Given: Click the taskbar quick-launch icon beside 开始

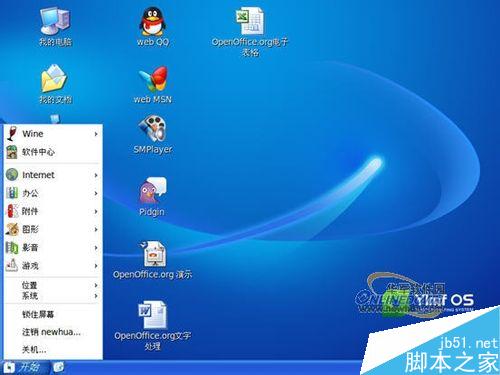Looking at the screenshot, I should coord(58,367).
